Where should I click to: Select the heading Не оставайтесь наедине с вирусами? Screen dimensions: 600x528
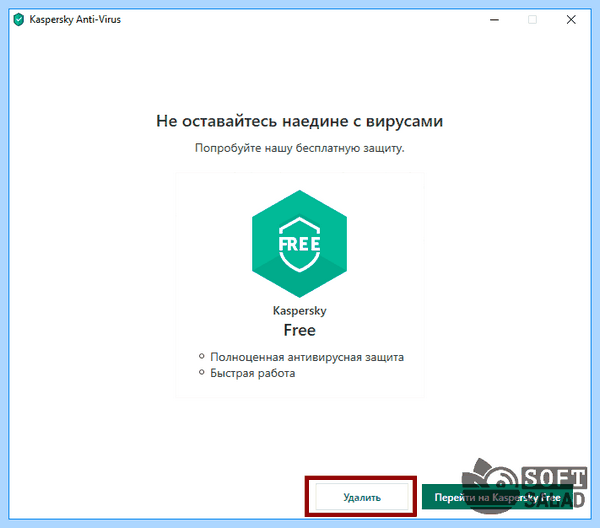(300, 121)
